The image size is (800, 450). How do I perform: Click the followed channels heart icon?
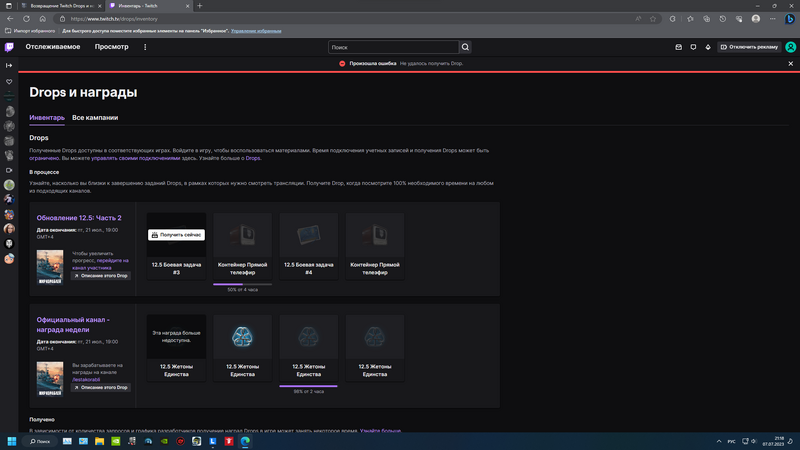(x=9, y=82)
